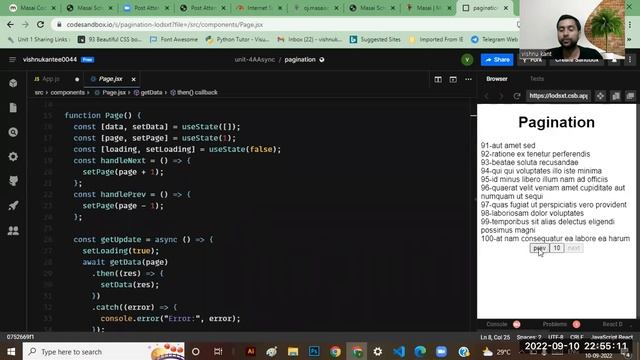
Task: Open the CodeSandbox hamburger menu
Action: tap(12, 60)
